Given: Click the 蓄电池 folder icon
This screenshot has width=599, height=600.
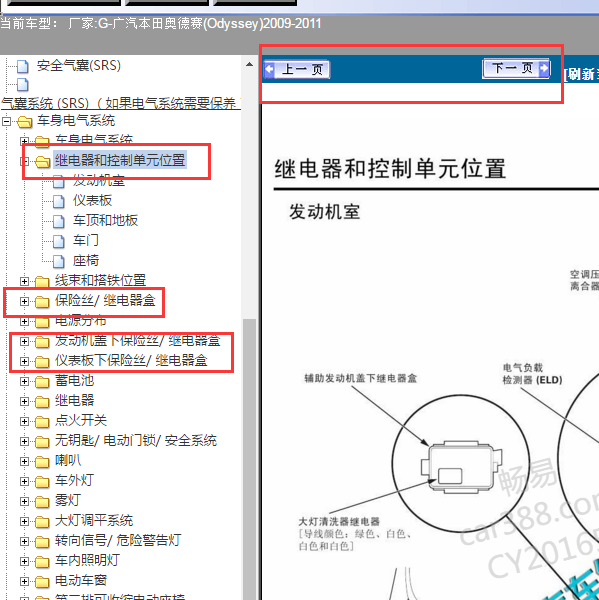Looking at the screenshot, I should [42, 382].
